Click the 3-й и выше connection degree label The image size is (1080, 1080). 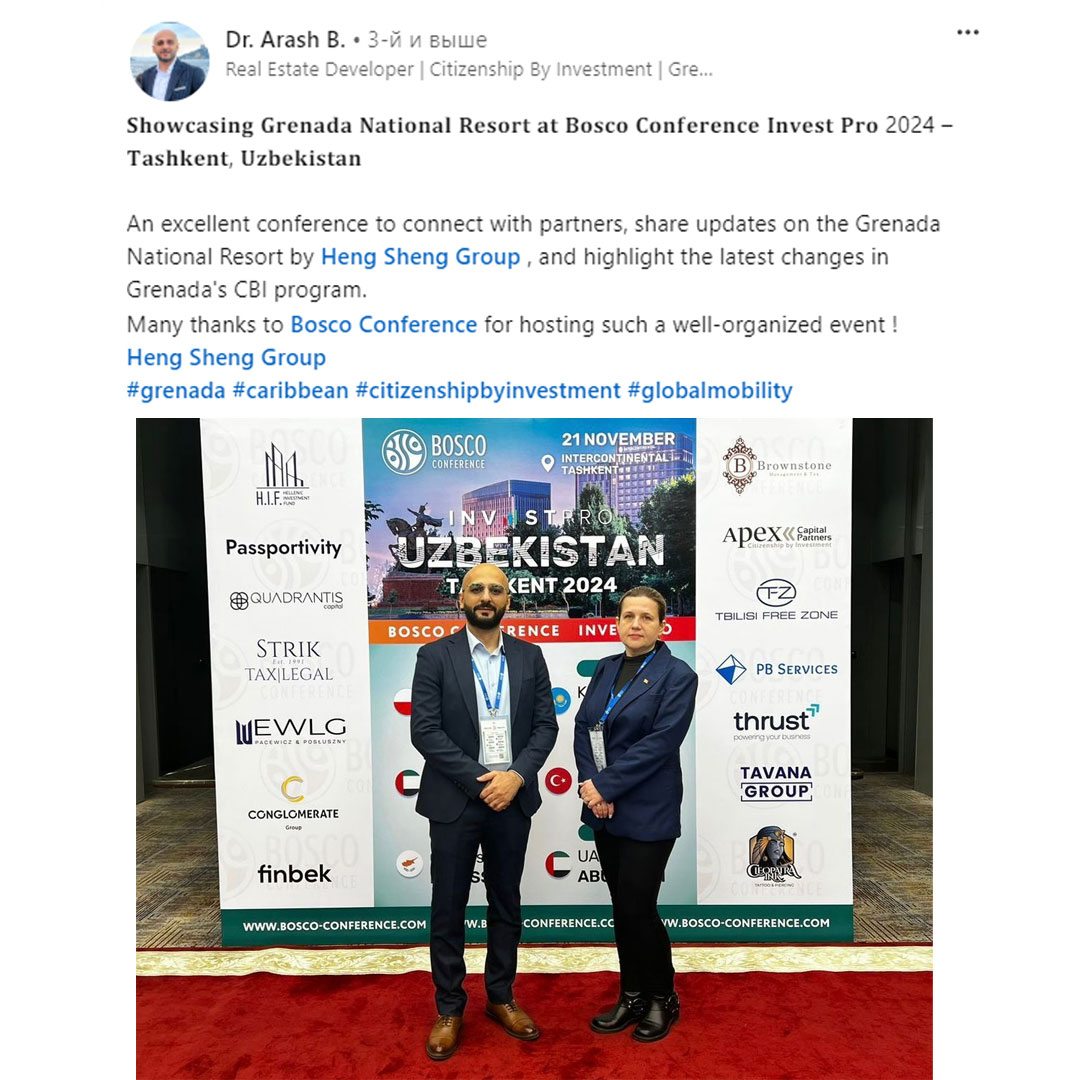coord(427,40)
